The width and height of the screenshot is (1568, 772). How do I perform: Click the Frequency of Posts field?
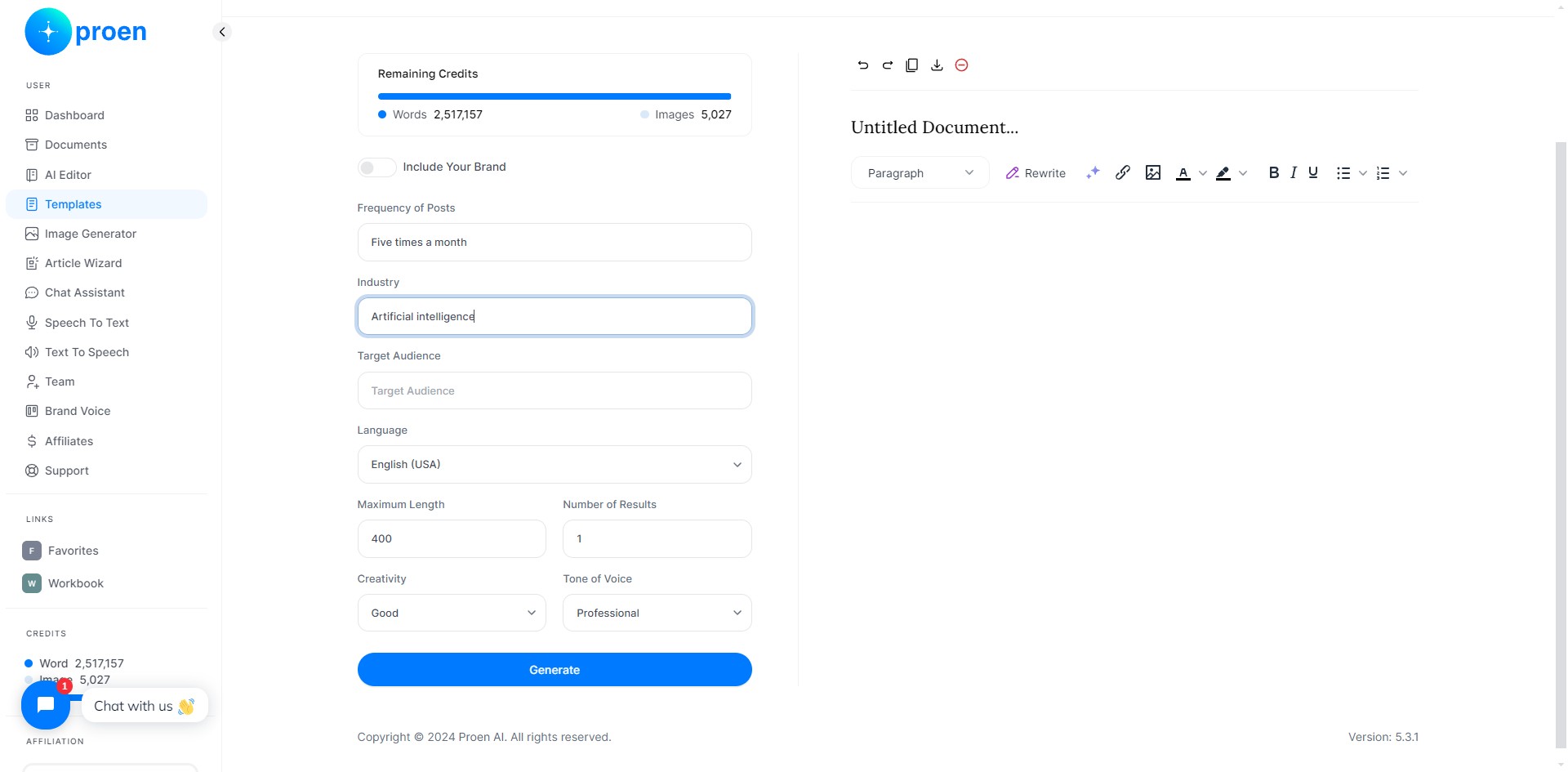555,243
